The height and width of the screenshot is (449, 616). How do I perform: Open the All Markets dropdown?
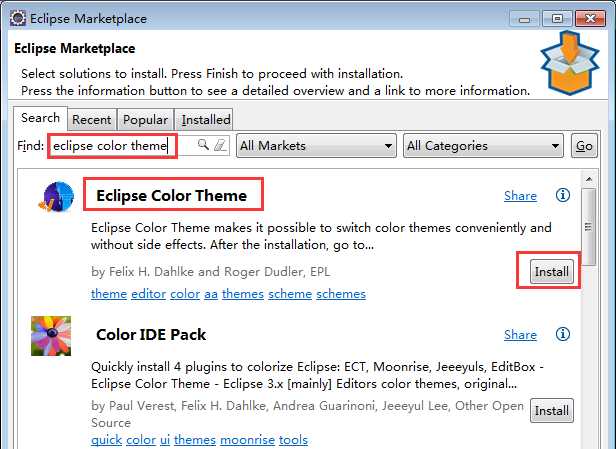pos(316,146)
